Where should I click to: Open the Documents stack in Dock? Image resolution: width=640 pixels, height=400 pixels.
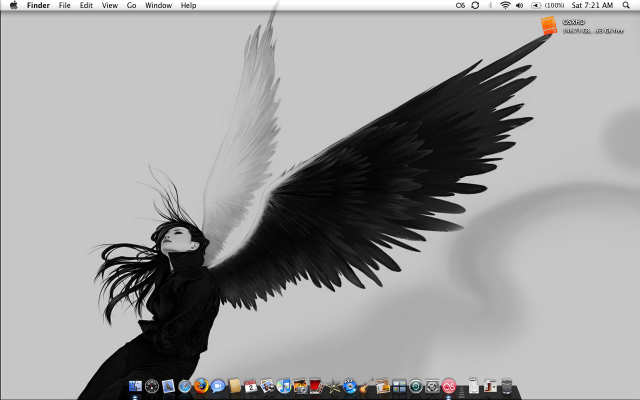click(x=473, y=386)
